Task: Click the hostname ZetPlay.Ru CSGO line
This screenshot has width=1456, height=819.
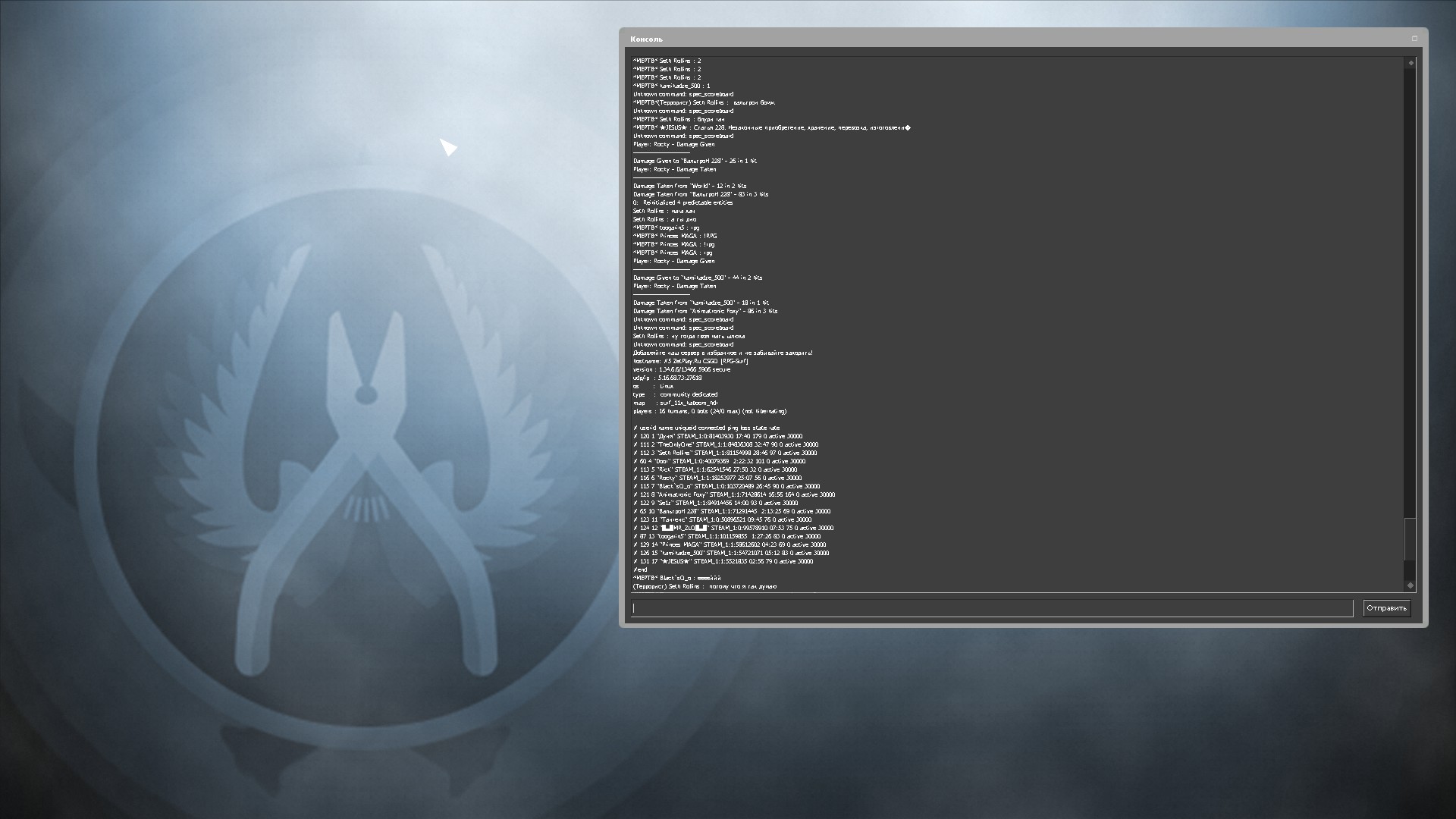Action: 691,361
